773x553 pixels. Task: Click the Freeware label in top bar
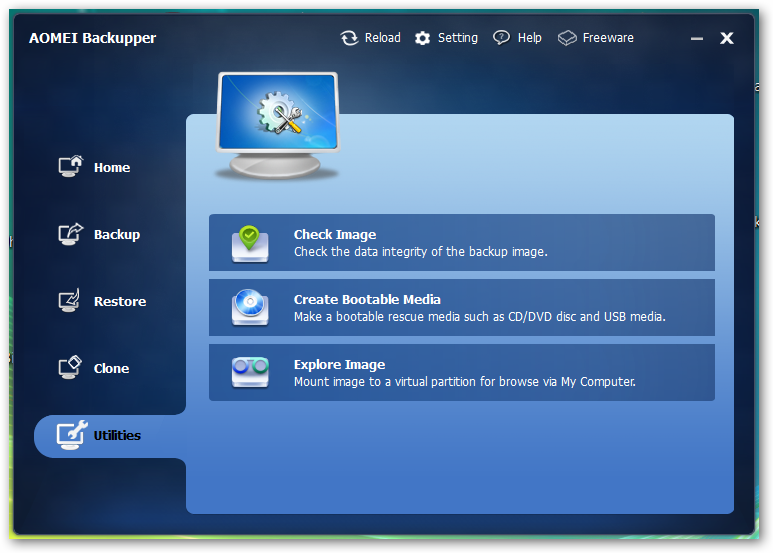(608, 38)
